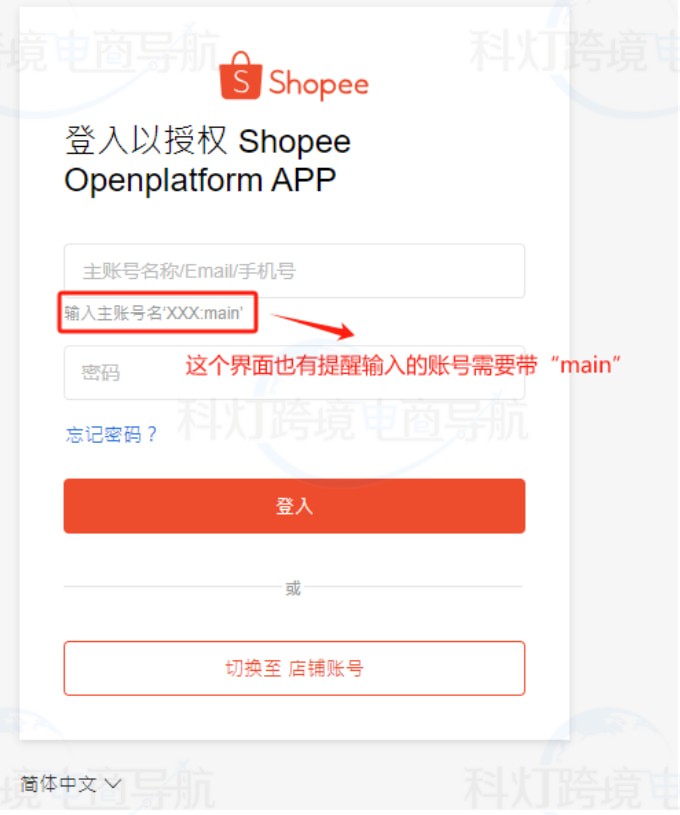Click the orange 登入 button
This screenshot has height=815, width=680.
tap(294, 506)
